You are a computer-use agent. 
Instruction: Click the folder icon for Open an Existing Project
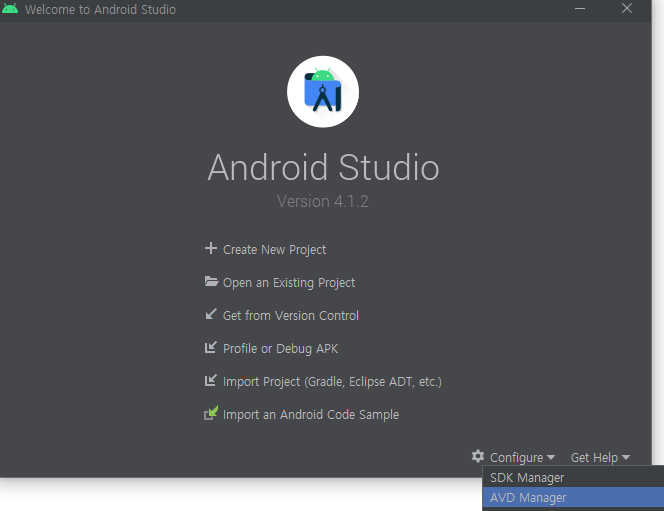pos(211,282)
